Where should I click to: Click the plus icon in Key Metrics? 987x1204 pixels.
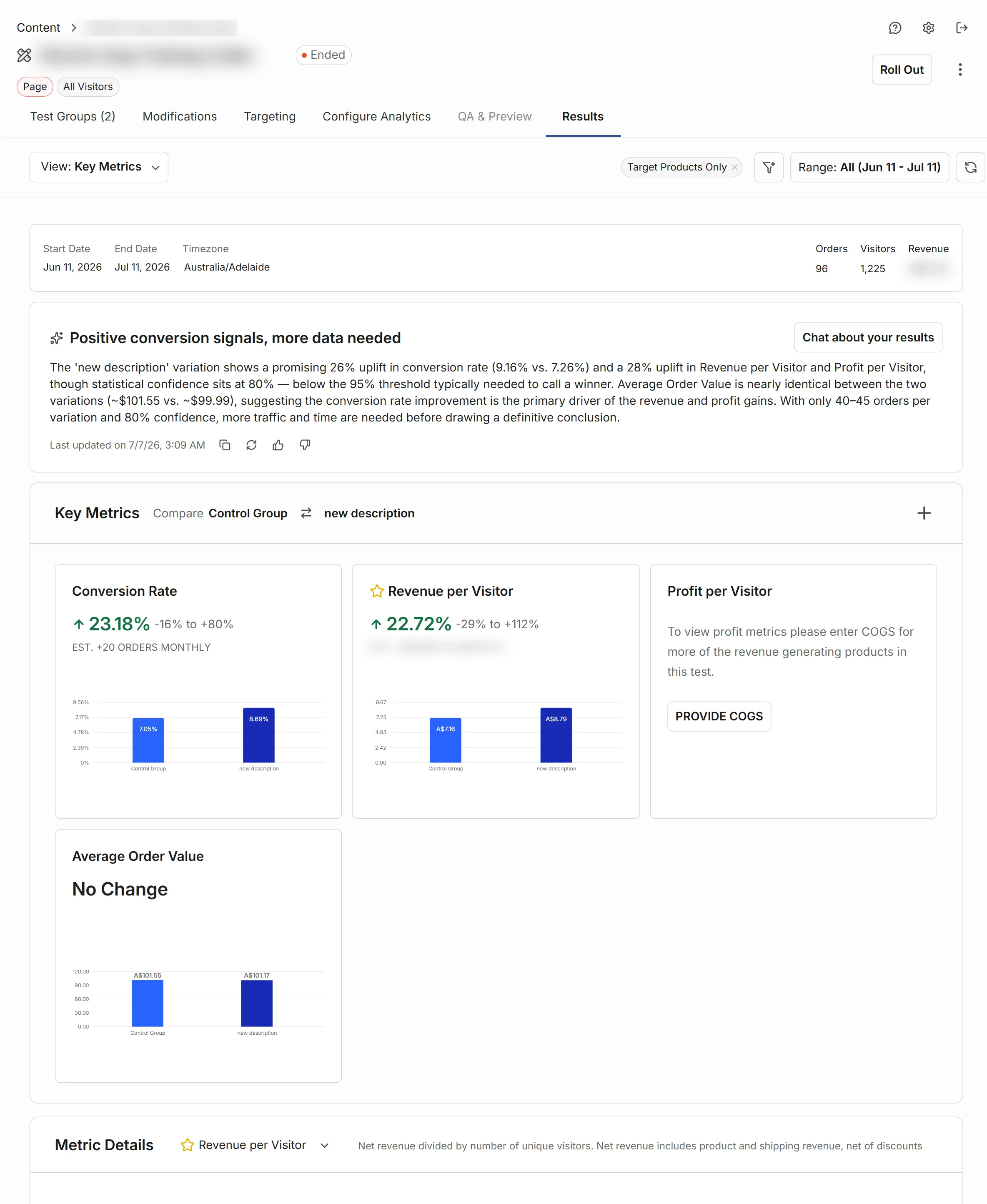click(x=924, y=513)
